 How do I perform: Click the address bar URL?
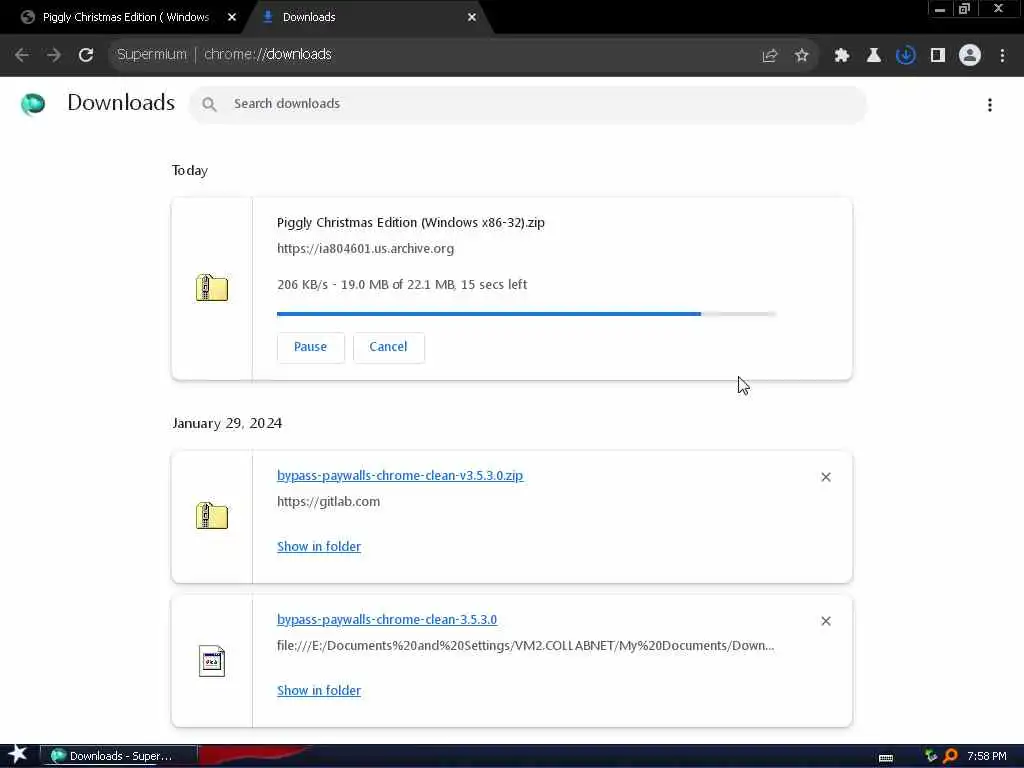coord(268,54)
